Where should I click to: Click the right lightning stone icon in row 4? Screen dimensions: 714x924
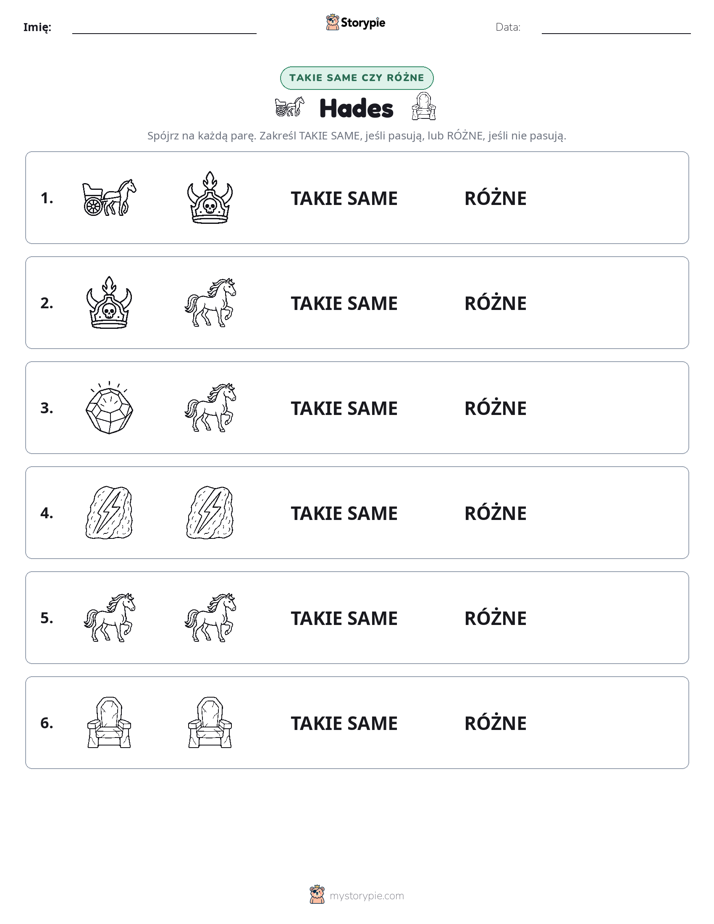210,513
